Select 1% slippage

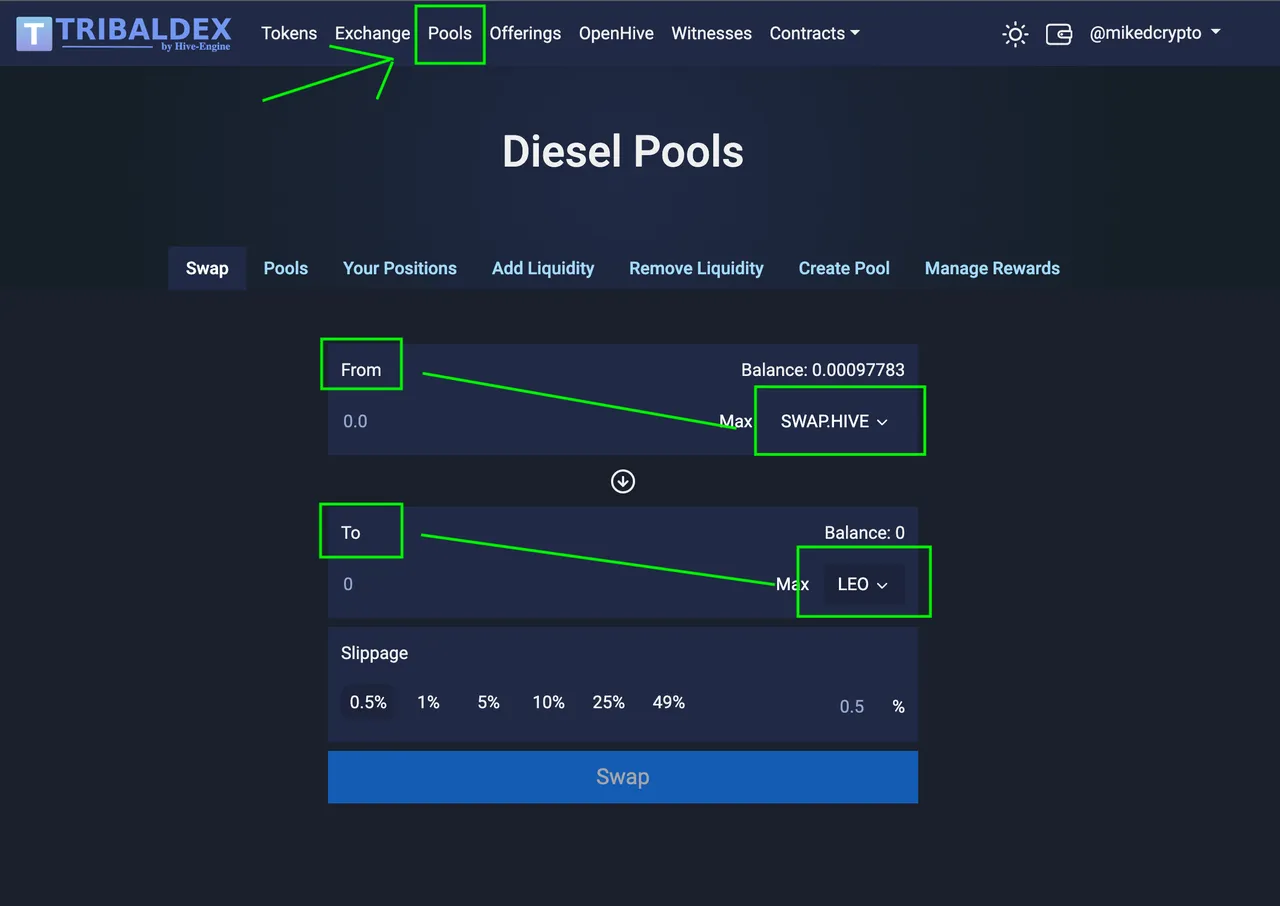coord(428,703)
